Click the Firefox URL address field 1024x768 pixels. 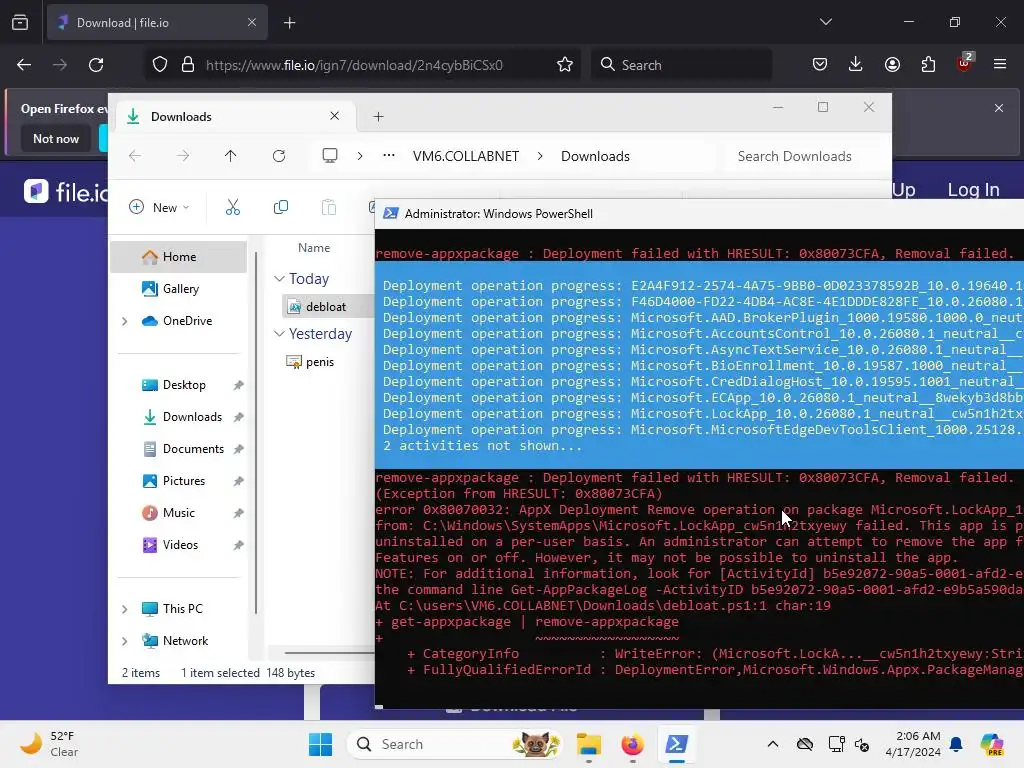coord(353,65)
